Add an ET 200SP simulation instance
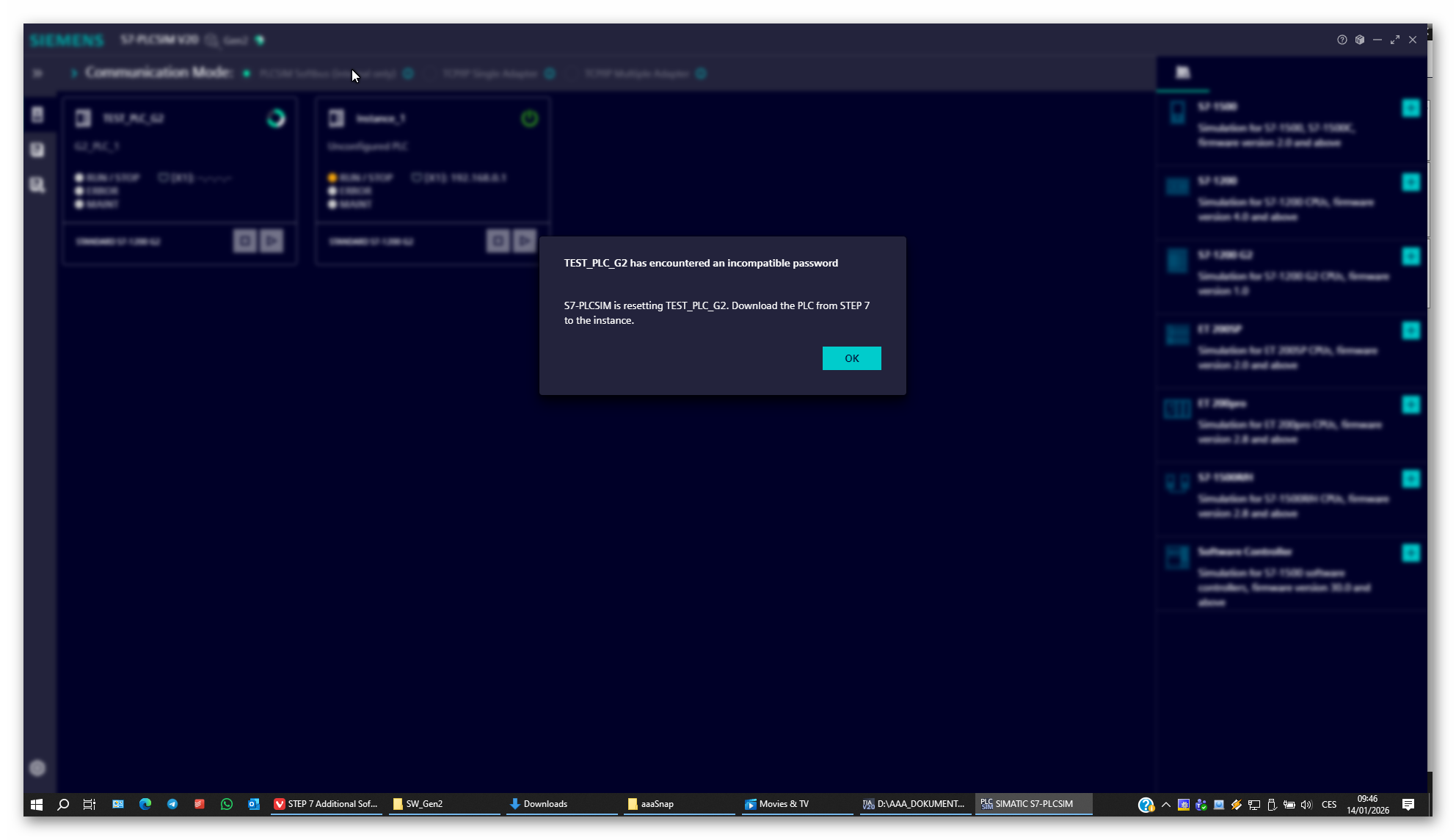This screenshot has height=840, width=1456. (x=1410, y=330)
